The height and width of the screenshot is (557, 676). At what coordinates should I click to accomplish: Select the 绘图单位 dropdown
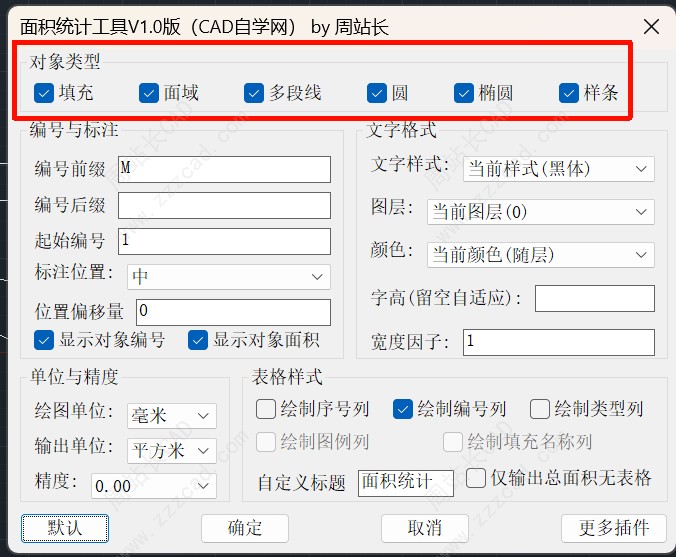[x=172, y=415]
